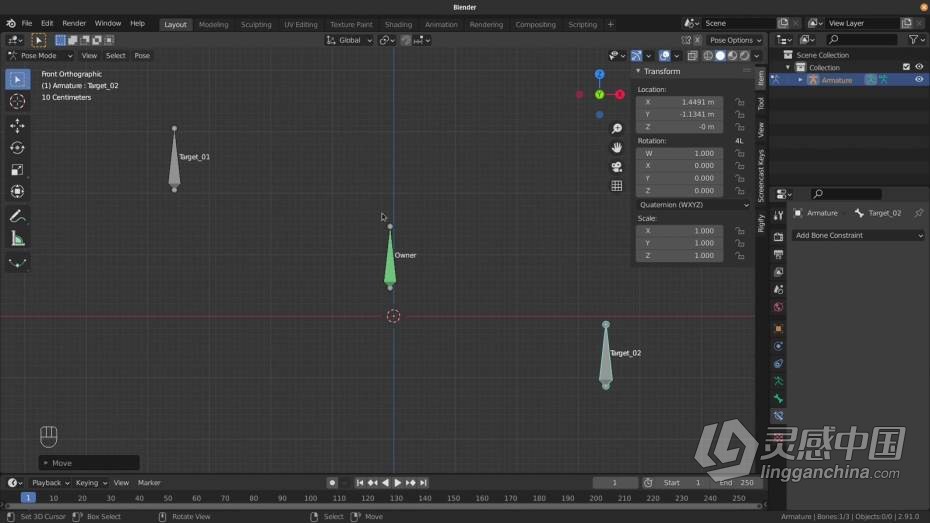Open the Render menu

[x=74, y=23]
